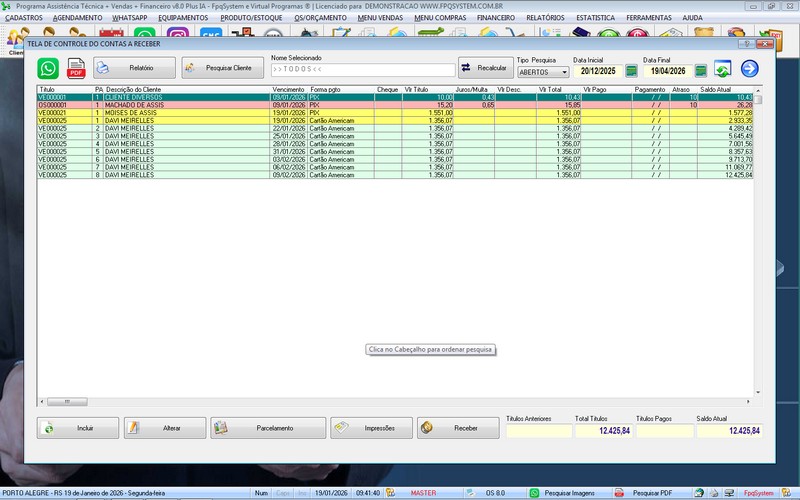
Task: Click the blue arrow exit icon
Action: (x=749, y=69)
